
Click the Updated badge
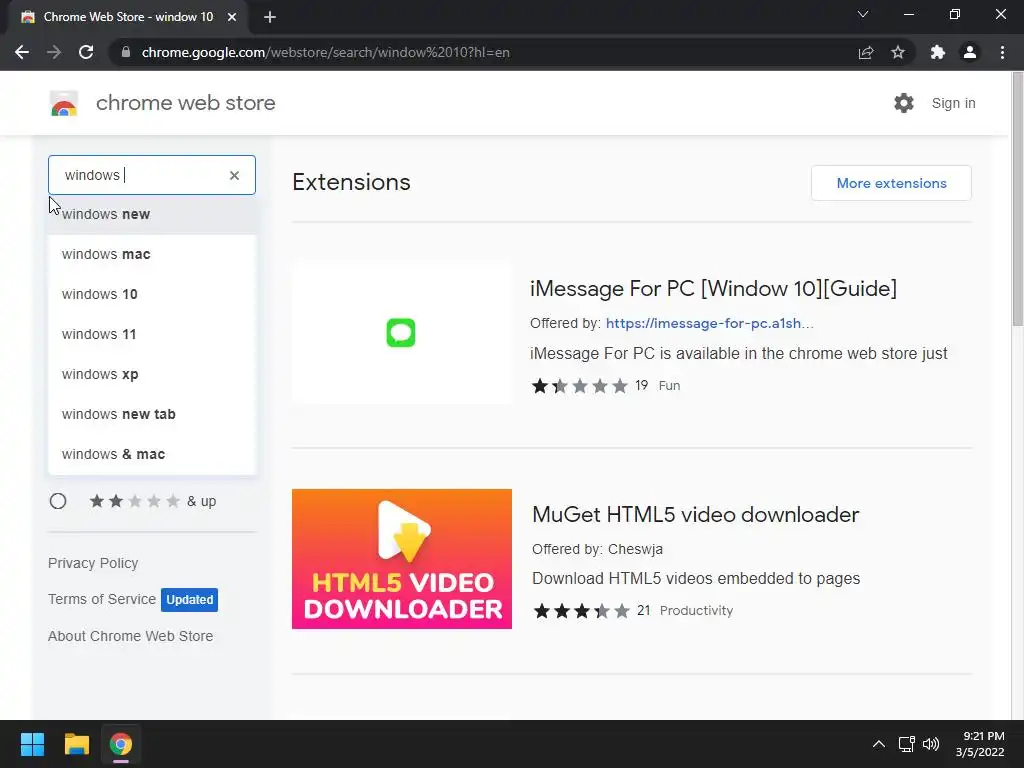click(189, 600)
